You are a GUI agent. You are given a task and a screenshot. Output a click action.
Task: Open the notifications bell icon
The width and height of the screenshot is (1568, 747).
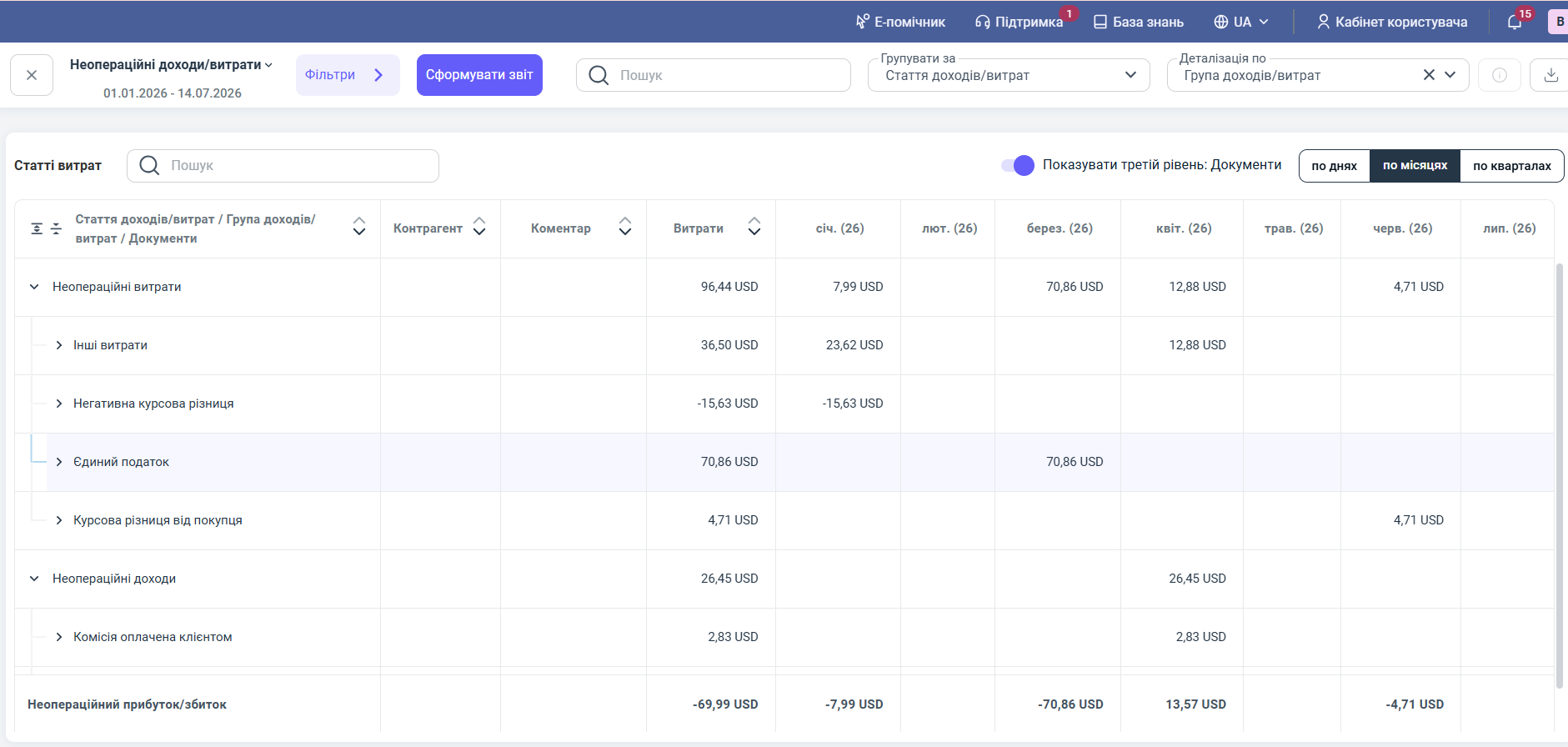pyautogui.click(x=1515, y=22)
